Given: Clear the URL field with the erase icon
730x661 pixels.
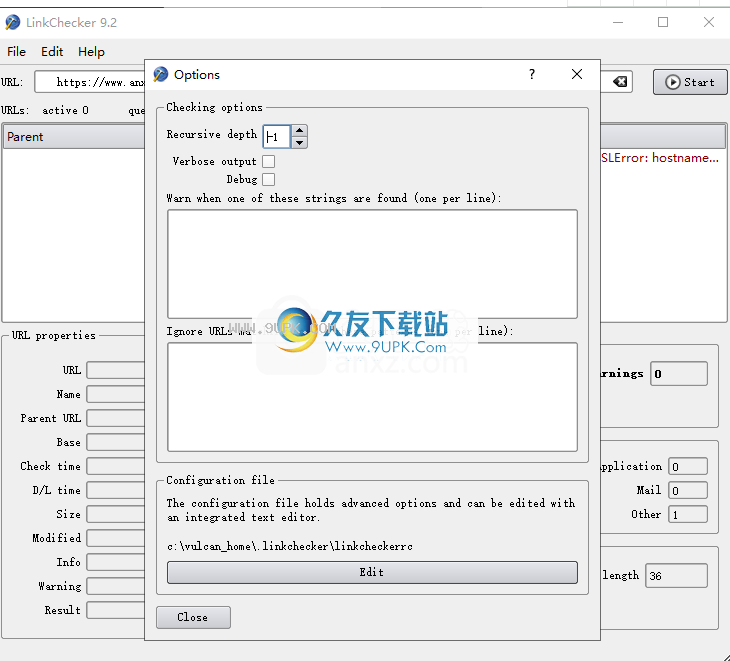Looking at the screenshot, I should coord(620,82).
